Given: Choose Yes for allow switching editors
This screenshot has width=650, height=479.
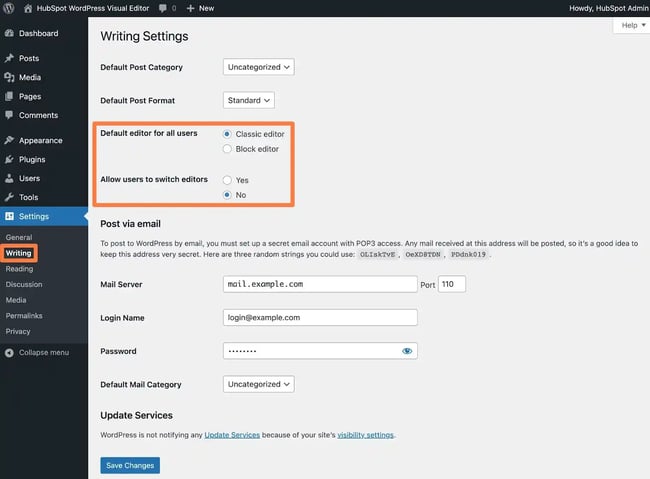Looking at the screenshot, I should tap(227, 180).
